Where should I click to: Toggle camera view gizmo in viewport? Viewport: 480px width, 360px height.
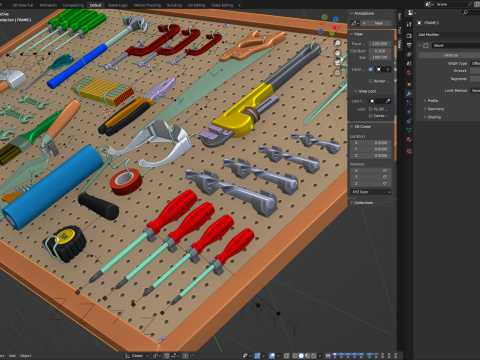(x=337, y=62)
